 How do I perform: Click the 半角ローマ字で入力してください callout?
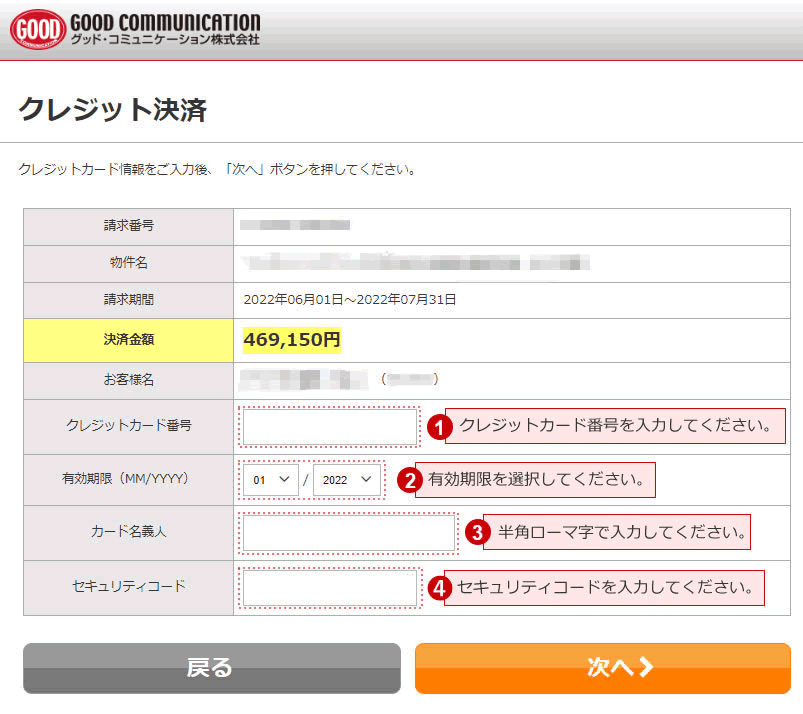click(x=616, y=532)
